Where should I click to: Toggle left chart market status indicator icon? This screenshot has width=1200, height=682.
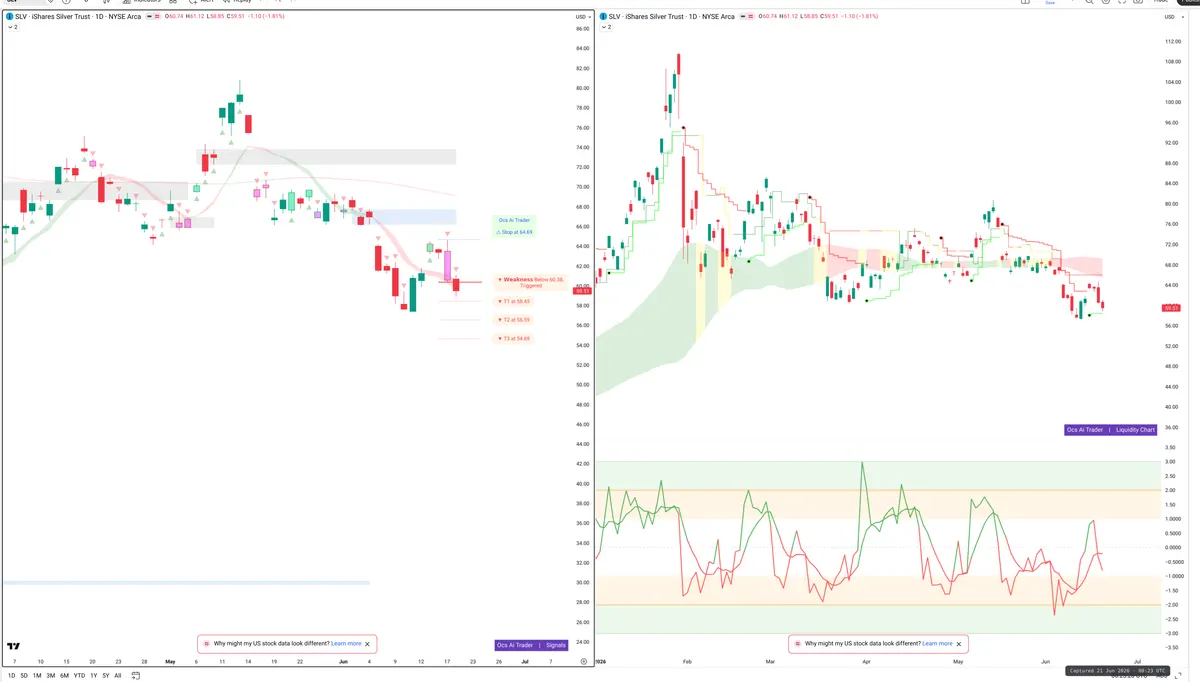pyautogui.click(x=149, y=17)
